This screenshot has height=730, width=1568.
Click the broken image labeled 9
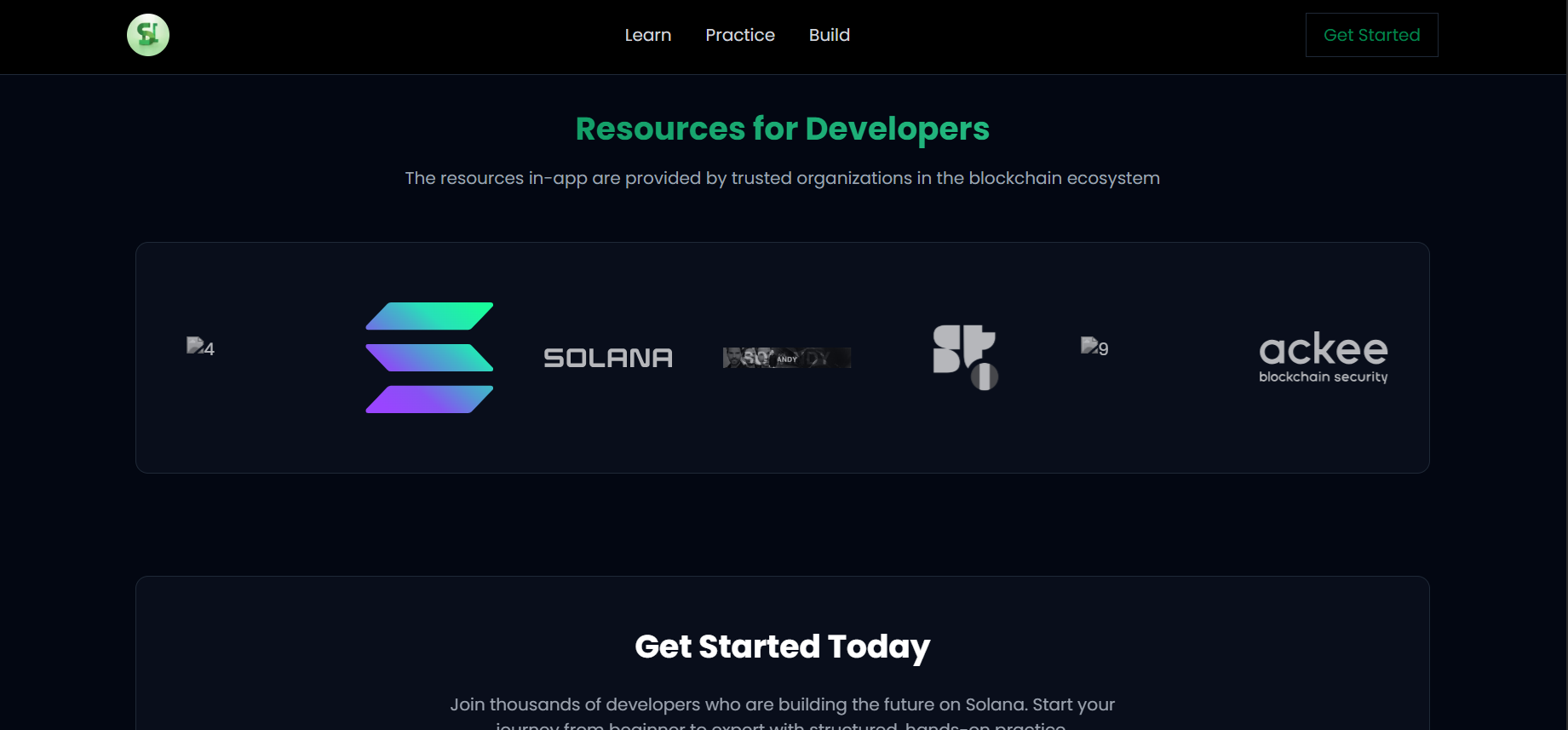[1095, 347]
